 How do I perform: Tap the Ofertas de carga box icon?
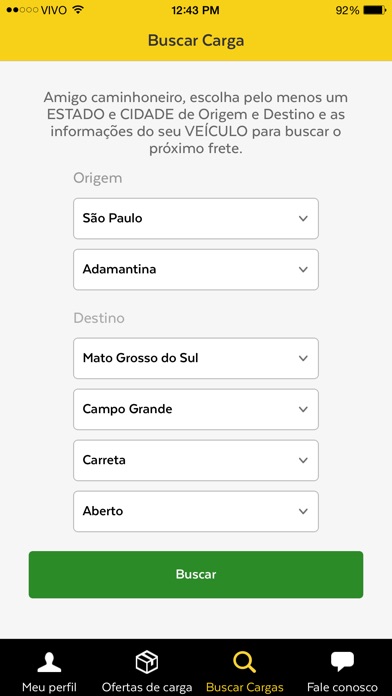(147, 663)
